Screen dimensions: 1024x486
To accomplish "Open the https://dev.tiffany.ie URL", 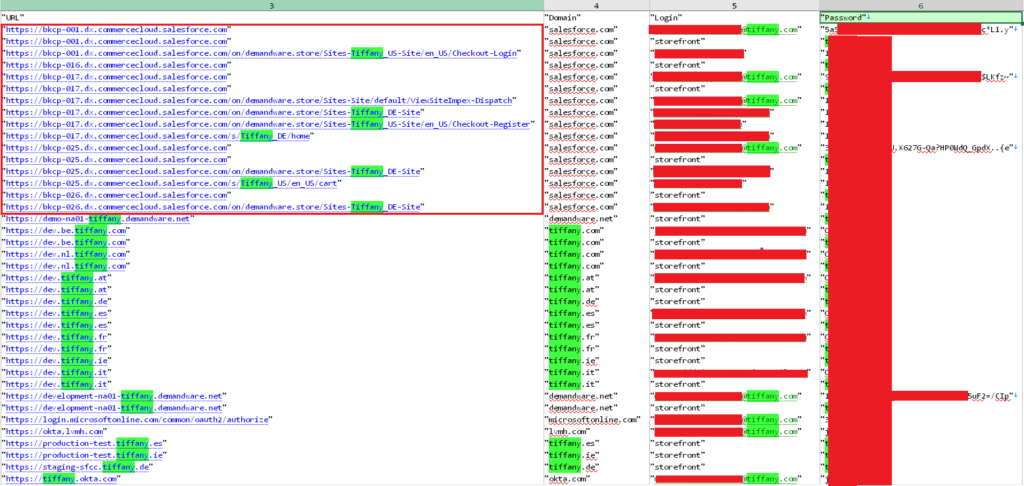I will [x=57, y=361].
